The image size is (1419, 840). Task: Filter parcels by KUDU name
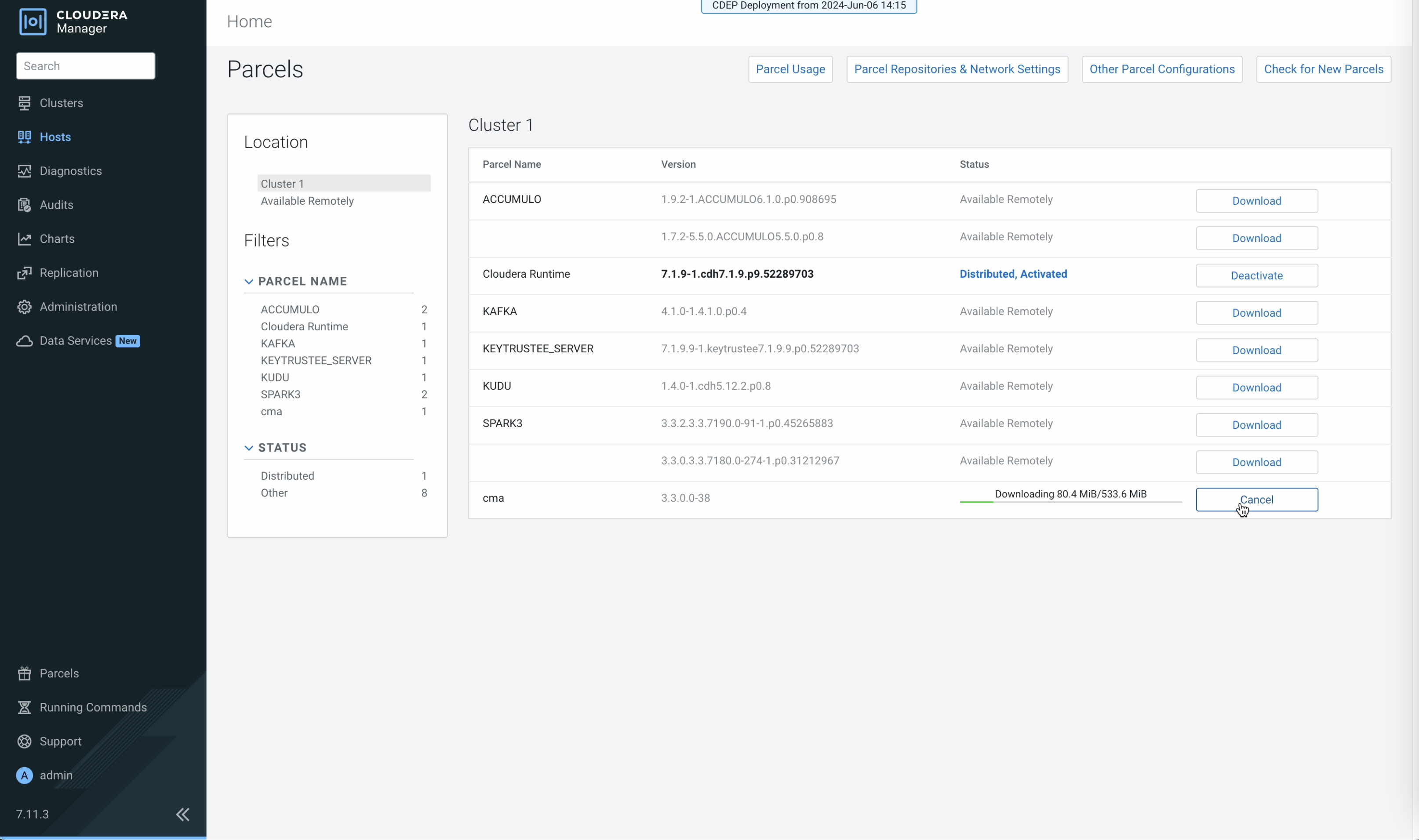point(275,377)
